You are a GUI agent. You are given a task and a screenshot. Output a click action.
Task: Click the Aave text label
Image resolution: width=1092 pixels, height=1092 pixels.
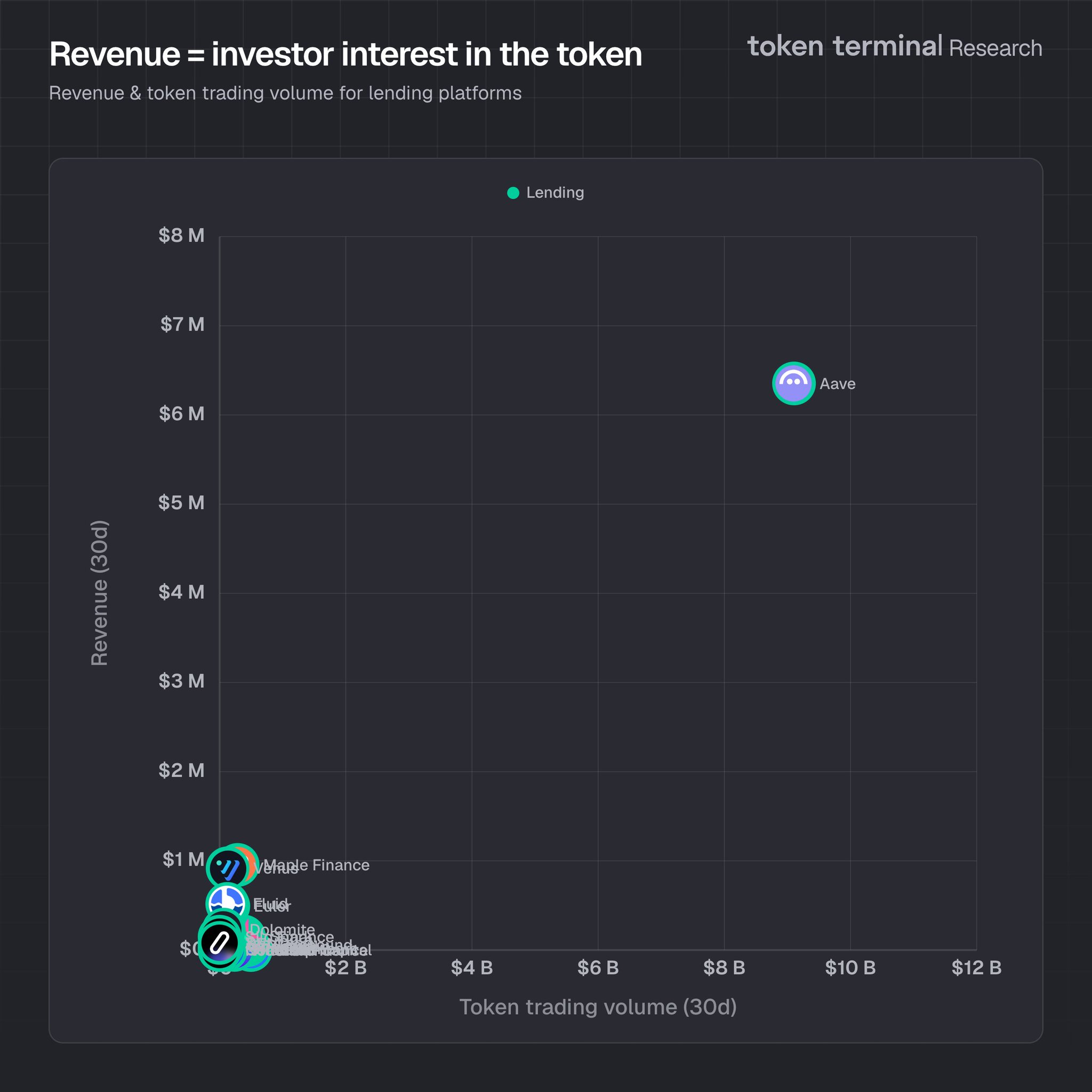[x=837, y=384]
